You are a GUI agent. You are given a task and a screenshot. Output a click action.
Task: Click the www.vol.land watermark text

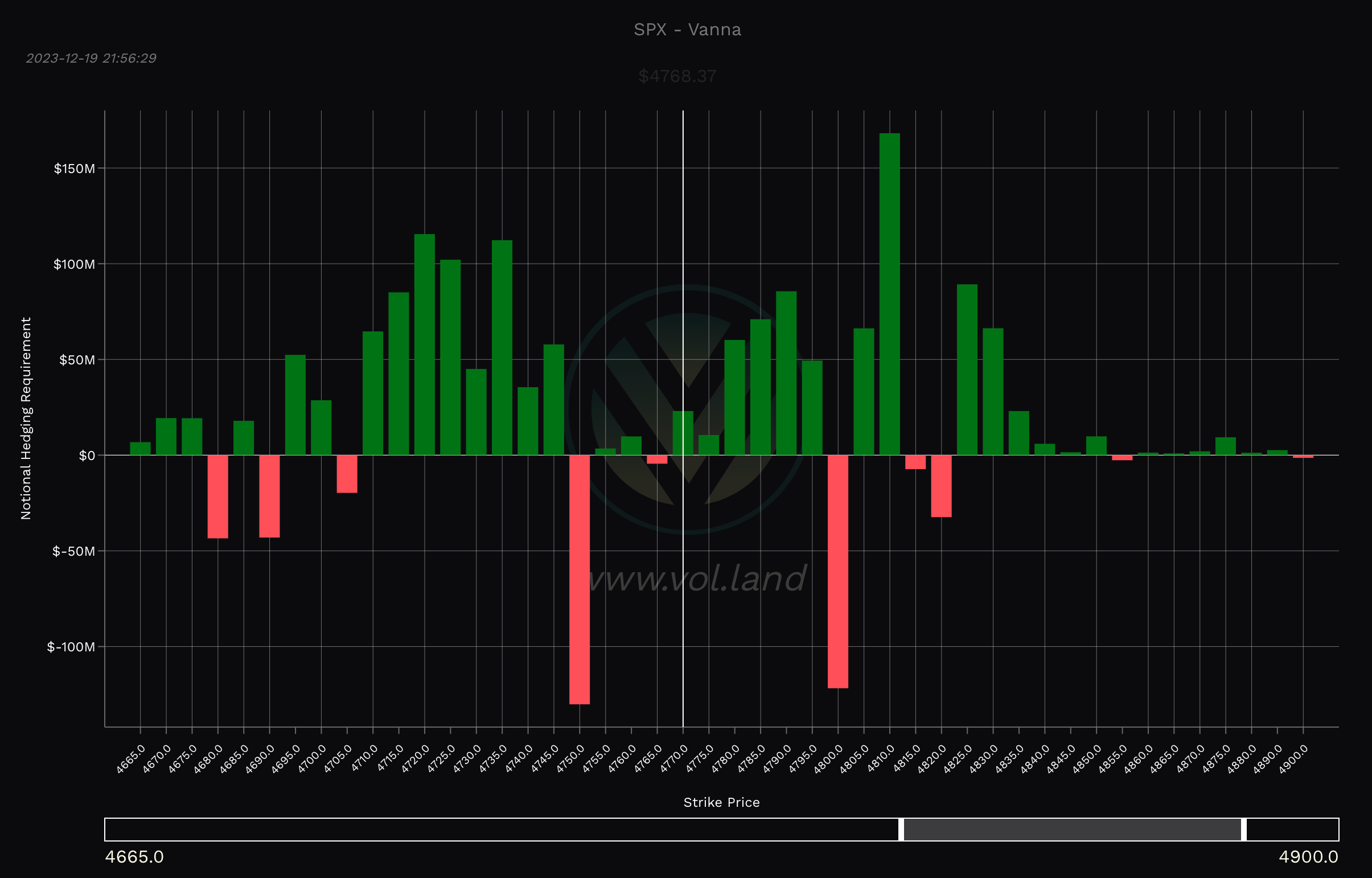(x=697, y=578)
